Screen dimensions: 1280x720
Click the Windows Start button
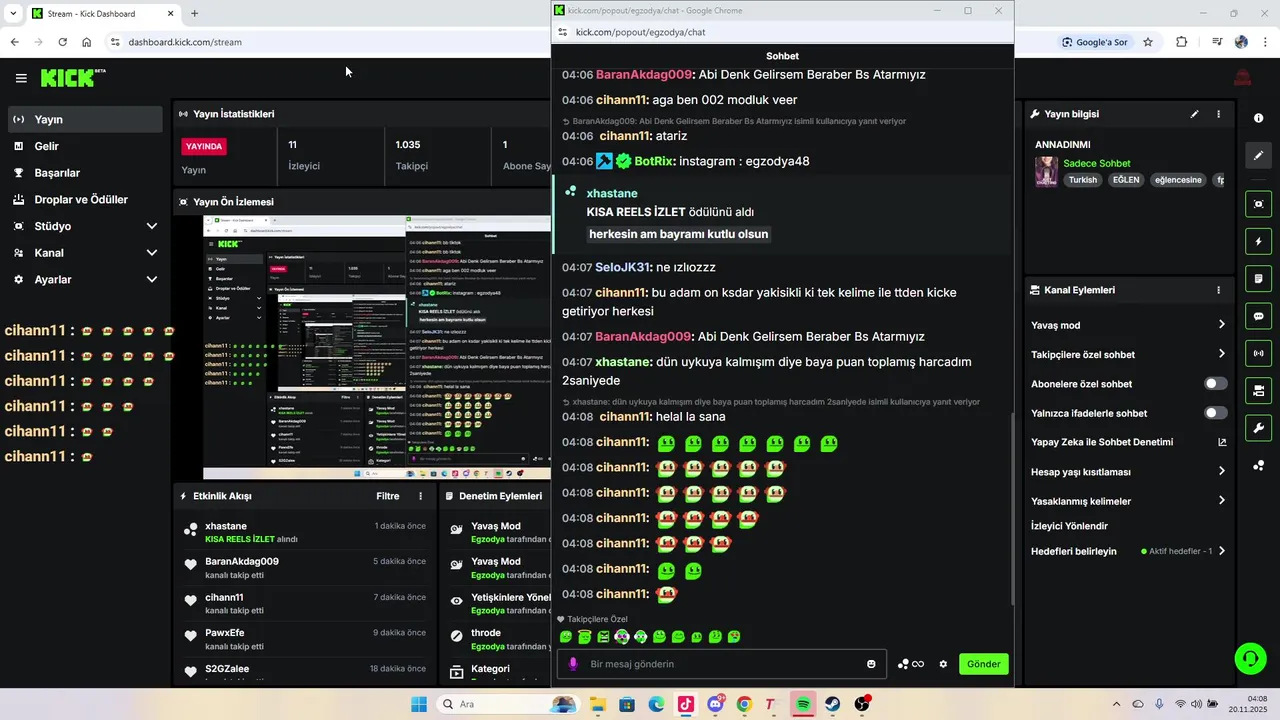pos(418,704)
